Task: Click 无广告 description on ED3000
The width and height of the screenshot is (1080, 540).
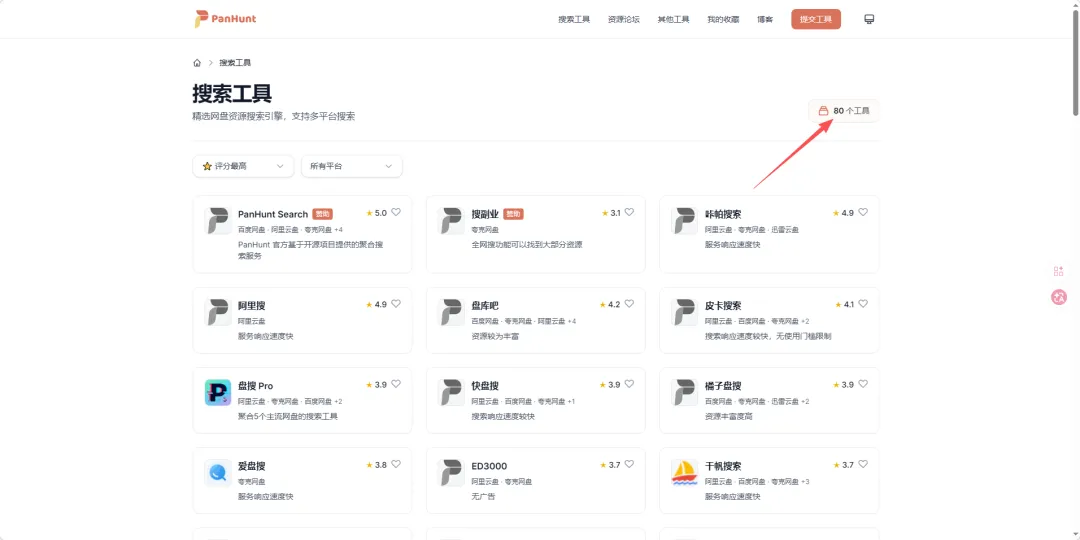Action: [483, 497]
